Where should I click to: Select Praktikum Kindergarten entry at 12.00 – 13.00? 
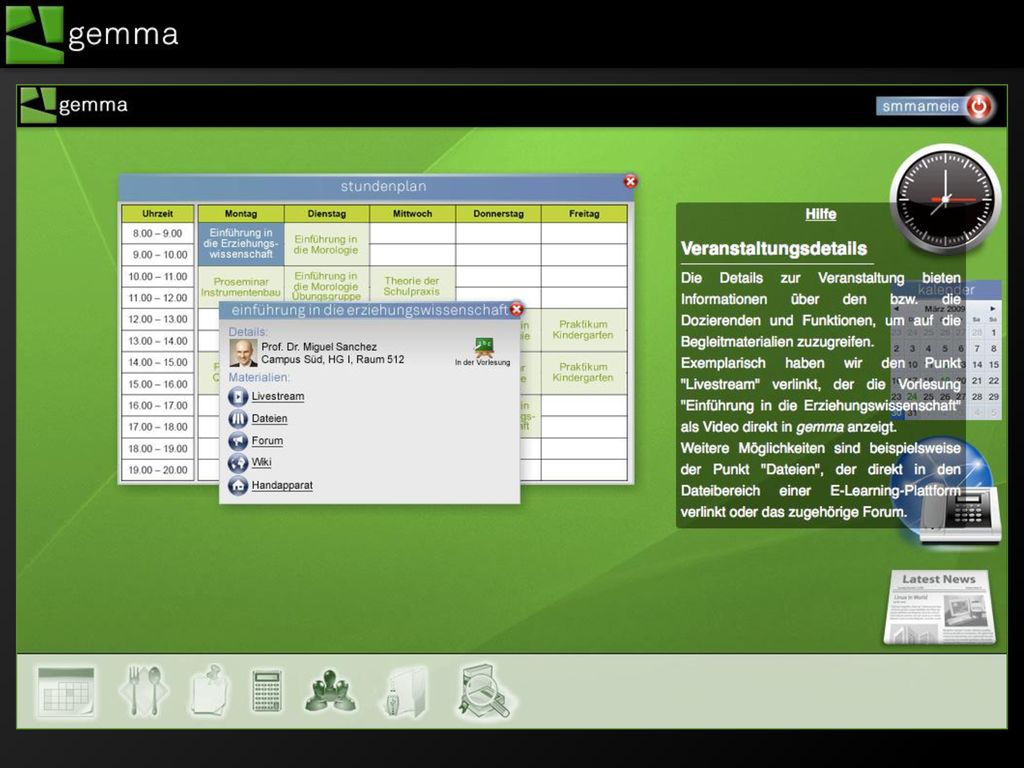(583, 330)
